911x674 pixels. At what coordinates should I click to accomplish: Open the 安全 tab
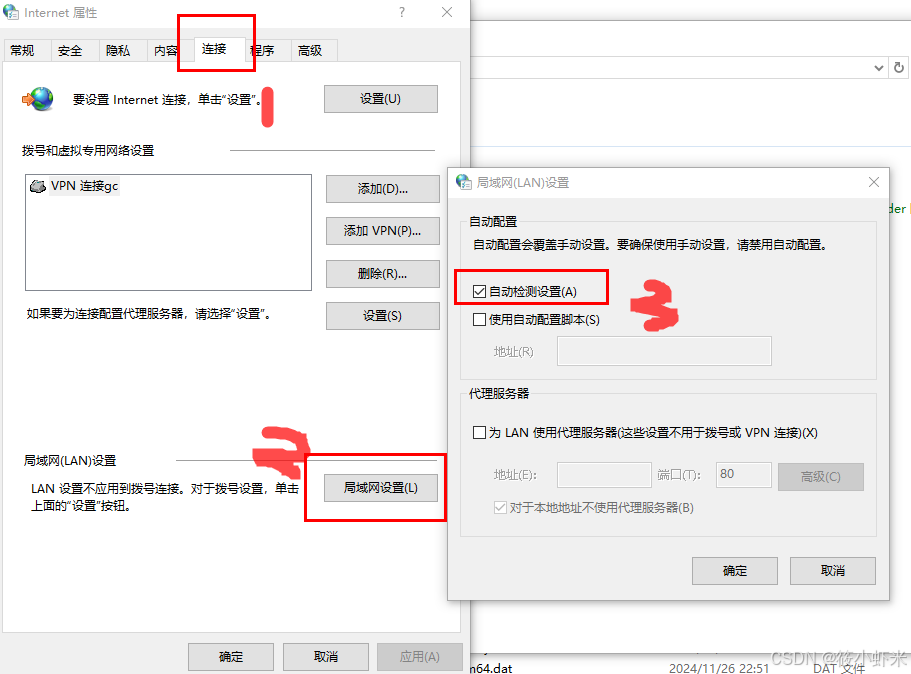[x=70, y=51]
